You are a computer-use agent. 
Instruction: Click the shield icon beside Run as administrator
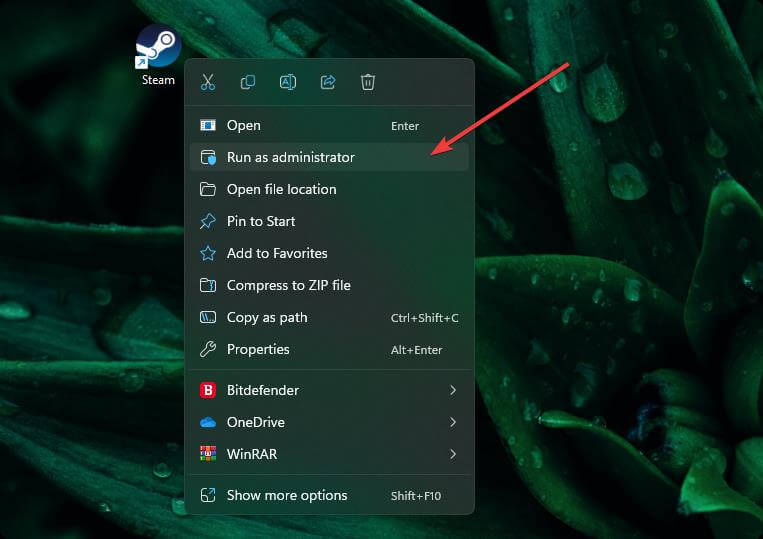(208, 157)
